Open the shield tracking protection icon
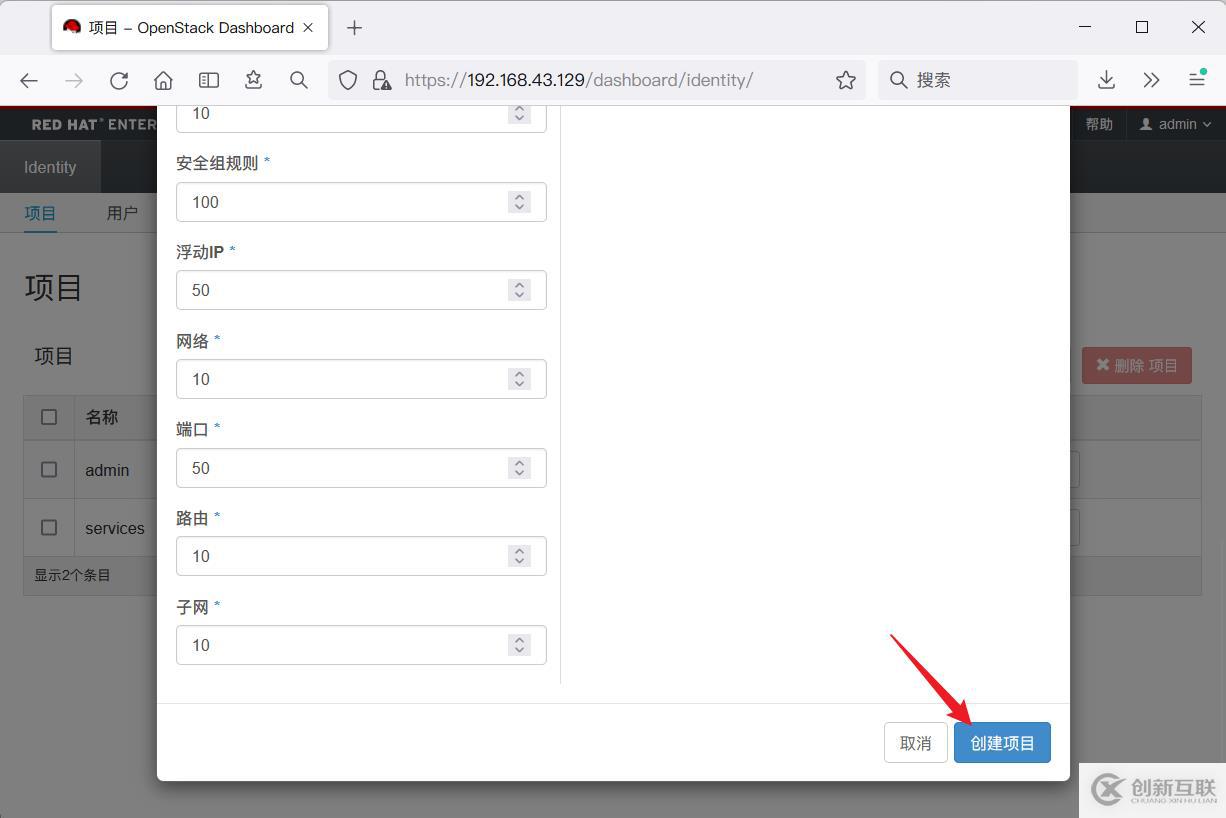1226x818 pixels. tap(348, 80)
